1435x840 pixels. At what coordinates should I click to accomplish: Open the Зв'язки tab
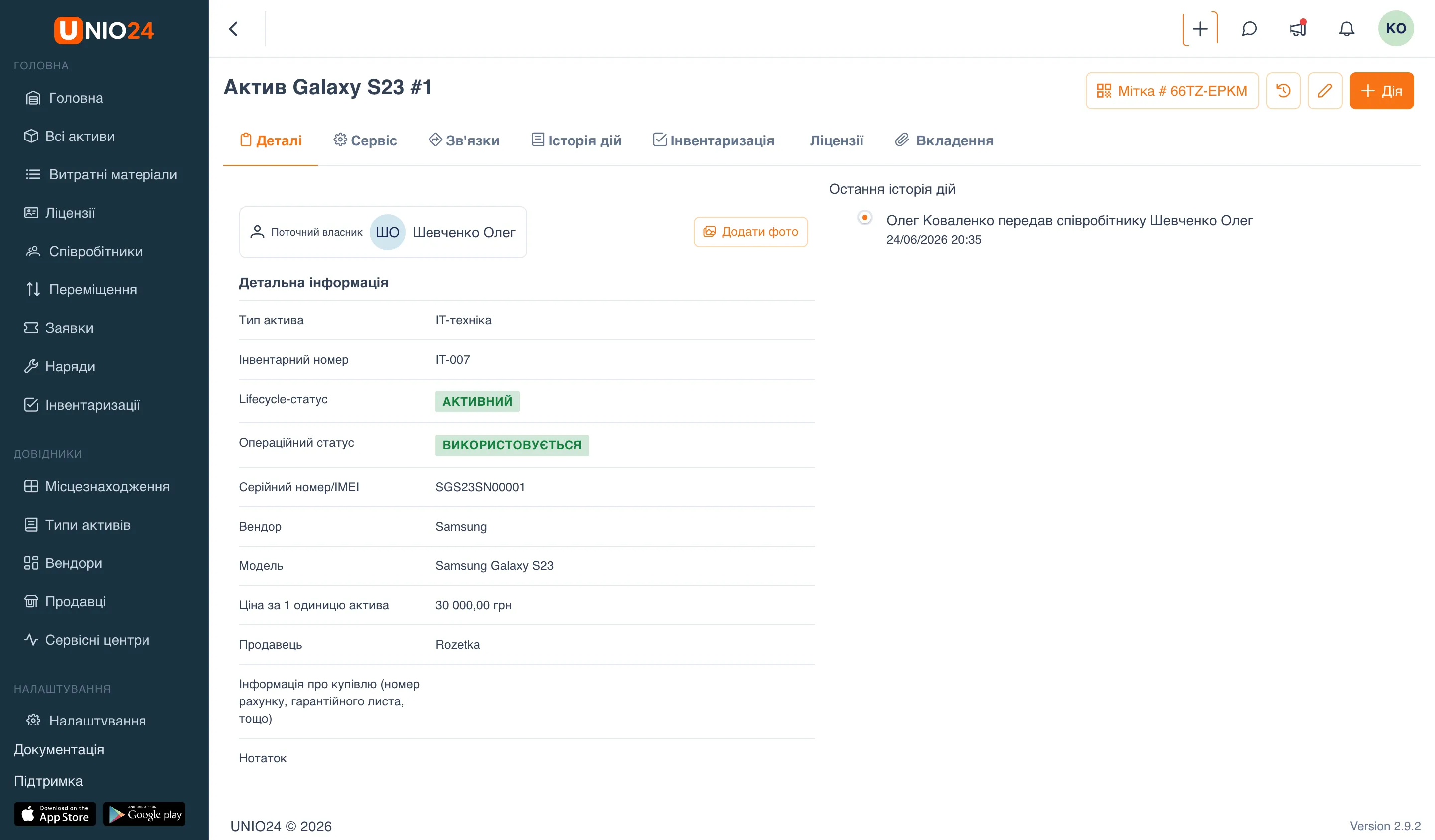pyautogui.click(x=463, y=140)
